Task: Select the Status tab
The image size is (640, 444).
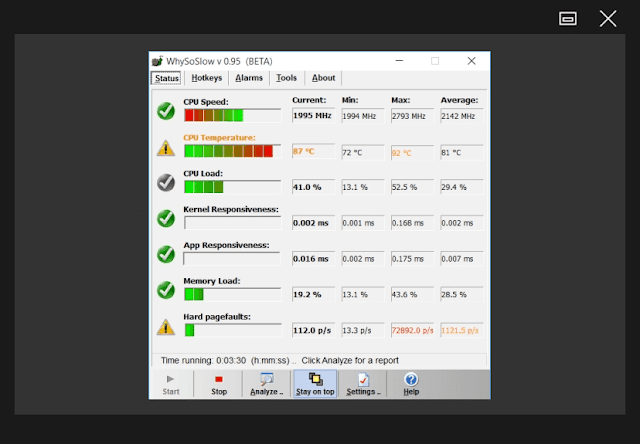Action: click(167, 78)
